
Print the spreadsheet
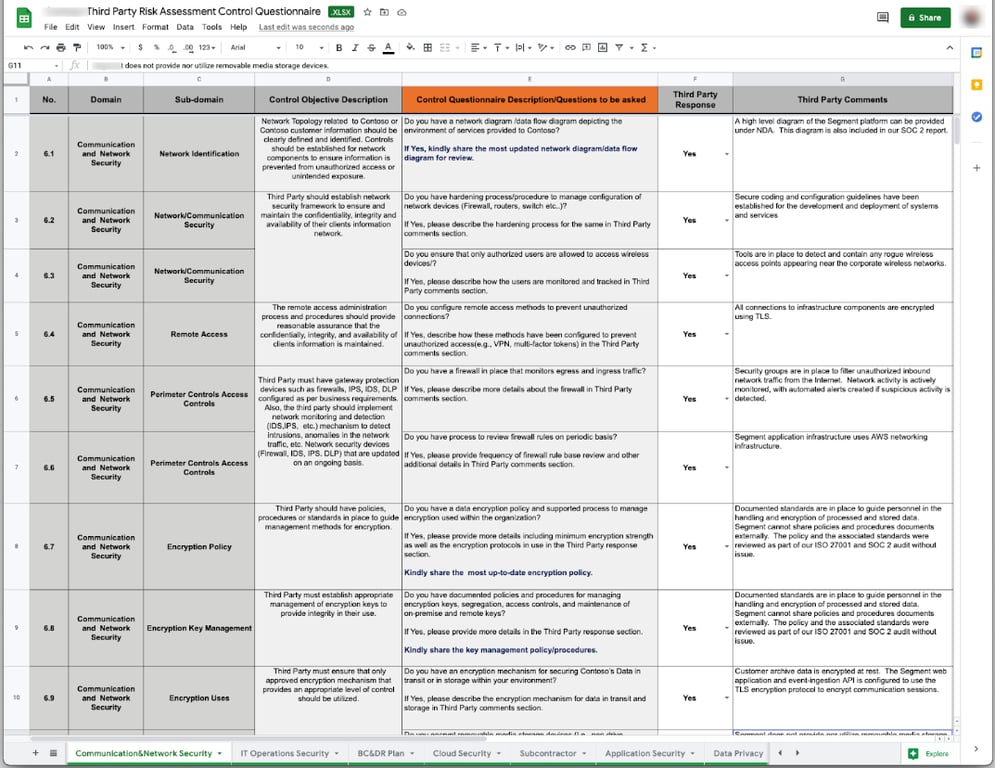[x=61, y=48]
